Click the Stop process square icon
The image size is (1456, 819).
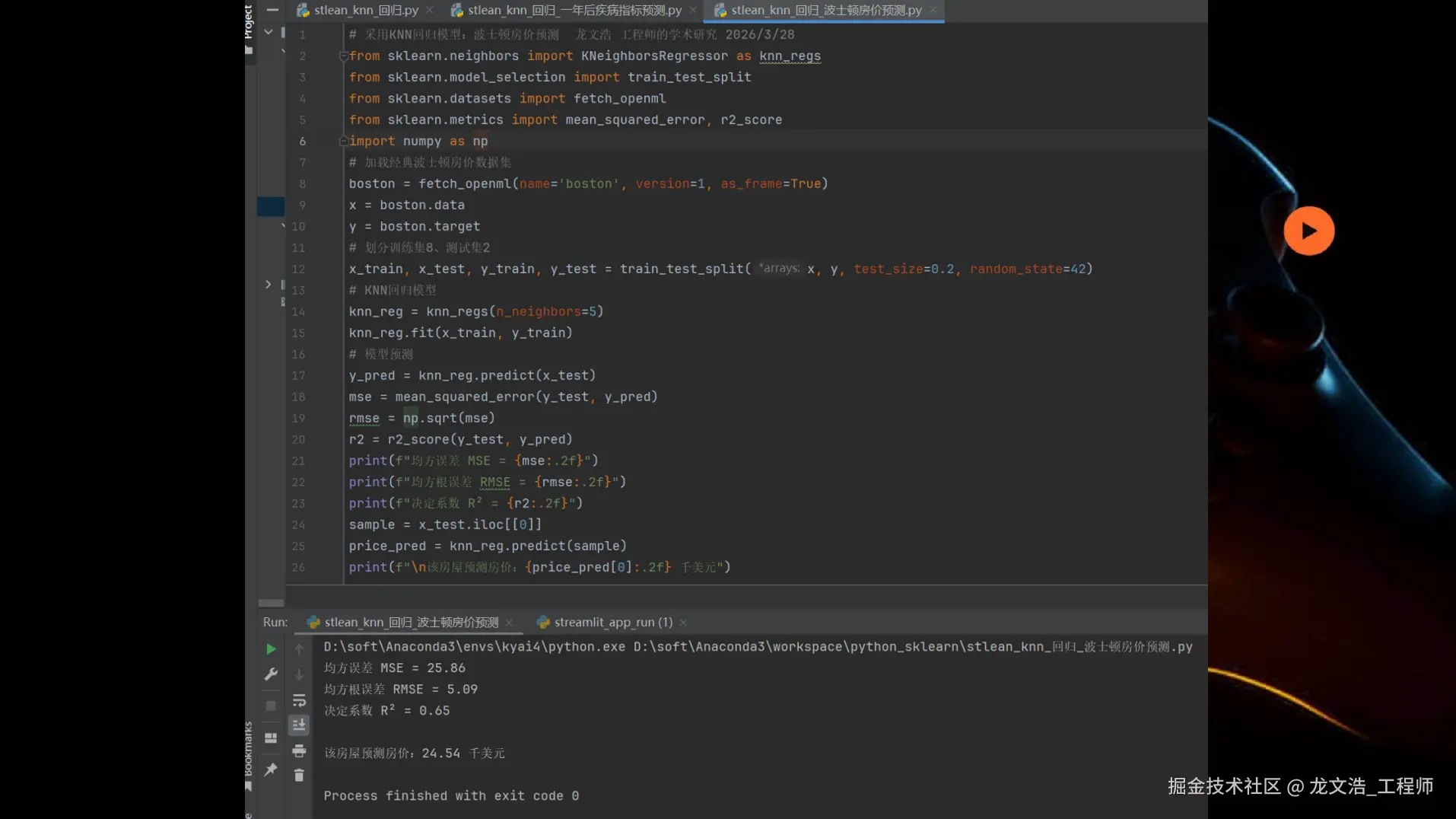tap(271, 706)
